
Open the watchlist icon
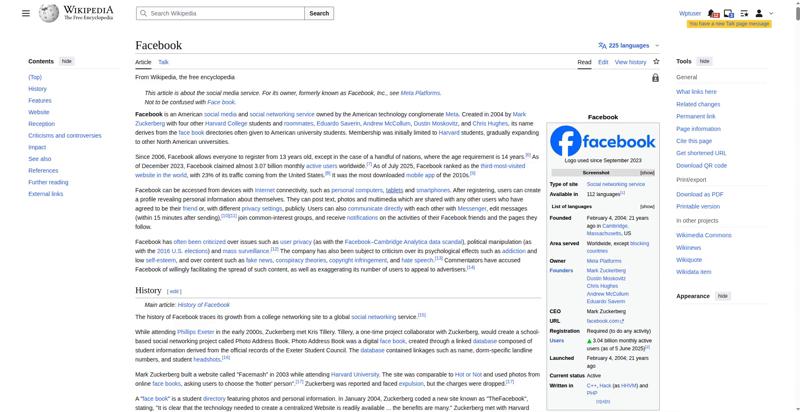coord(745,13)
